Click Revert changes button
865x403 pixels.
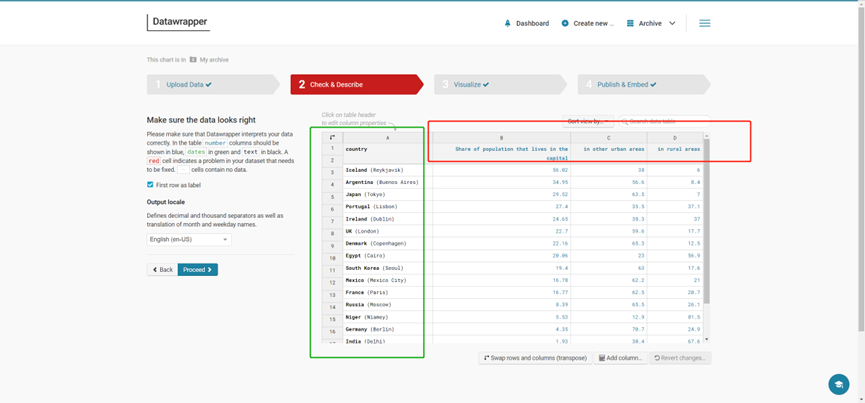[680, 358]
